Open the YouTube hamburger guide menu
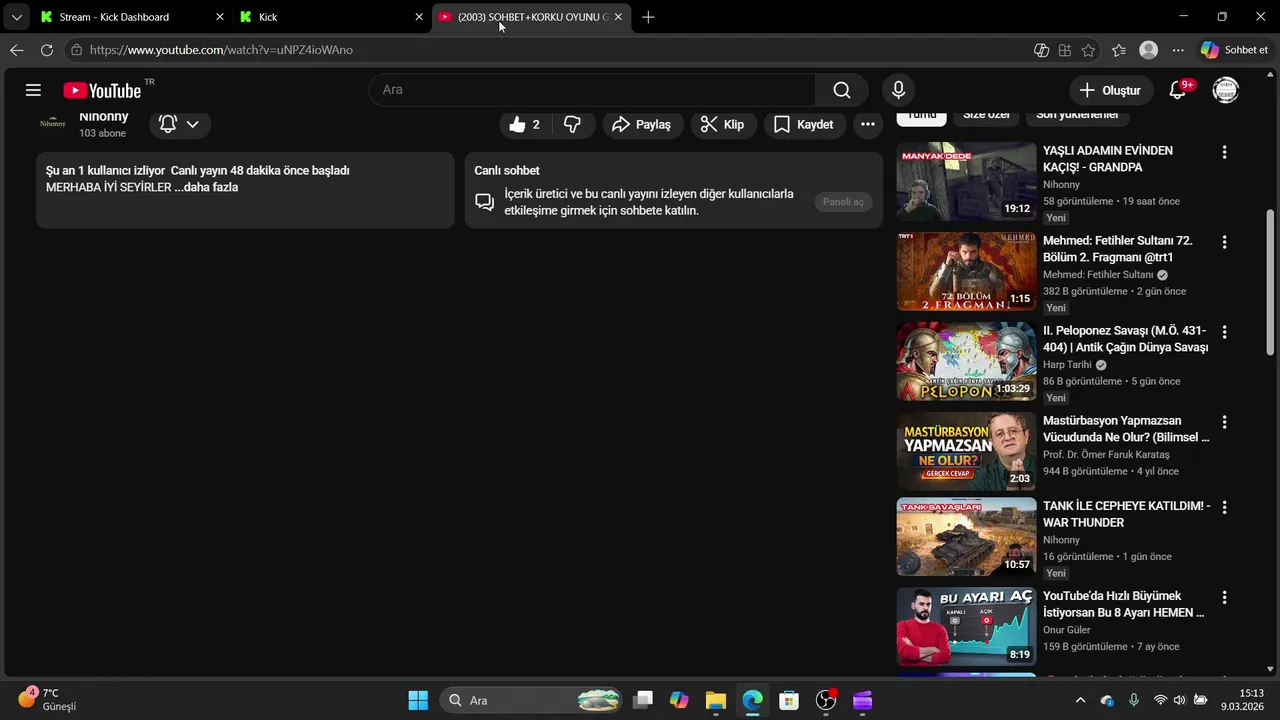Image resolution: width=1280 pixels, height=720 pixels. point(33,90)
